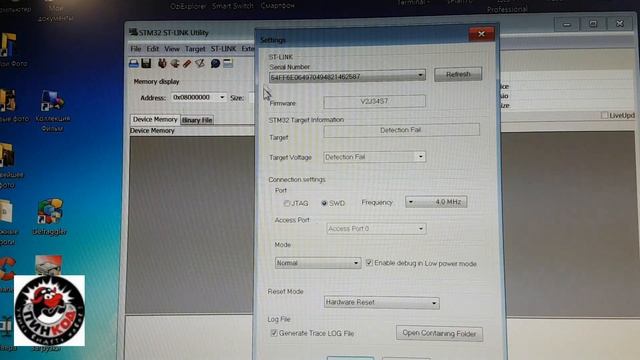Toggle Enable debug in Low power mode

tap(369, 263)
